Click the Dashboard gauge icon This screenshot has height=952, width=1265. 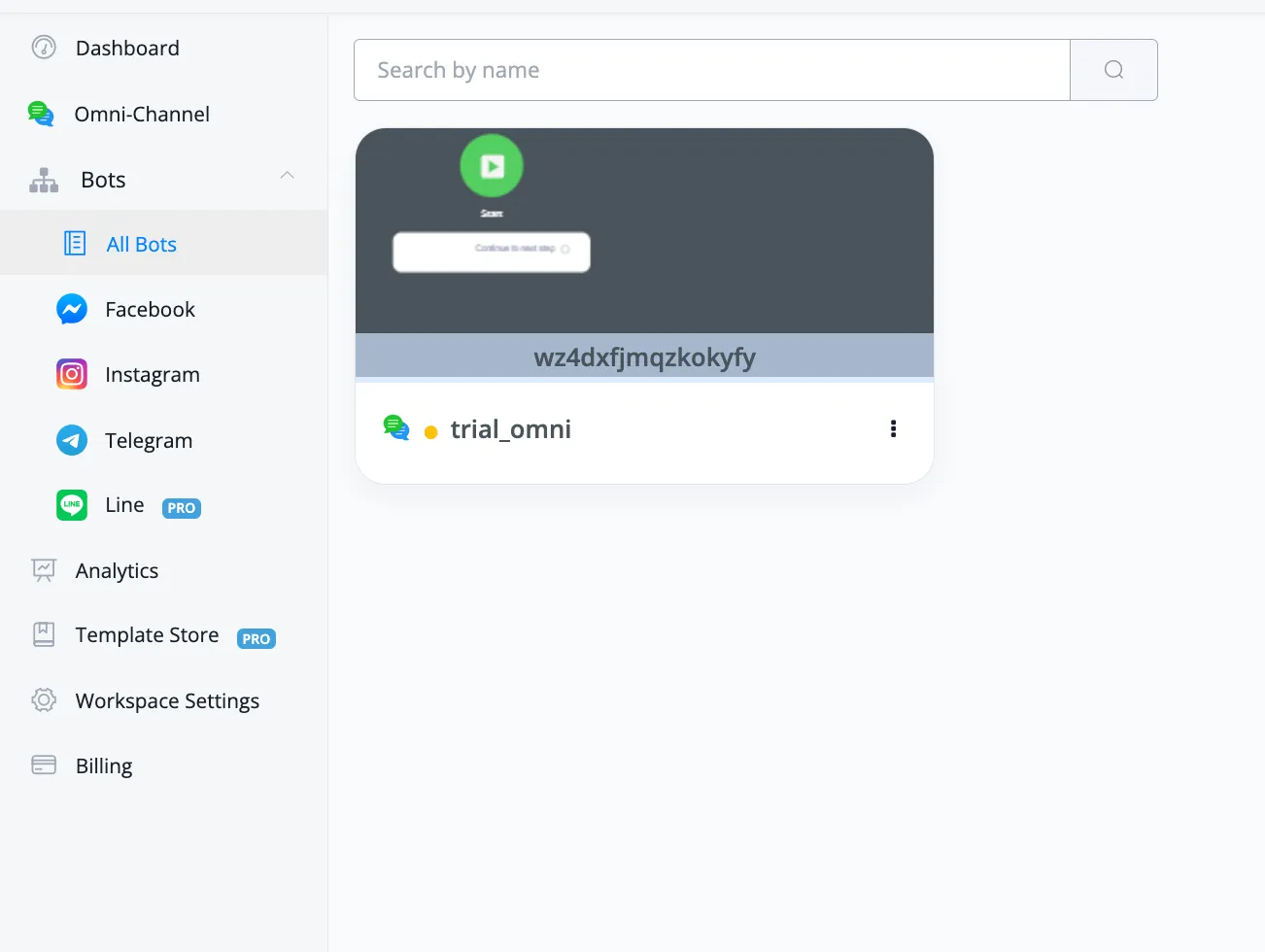44,48
